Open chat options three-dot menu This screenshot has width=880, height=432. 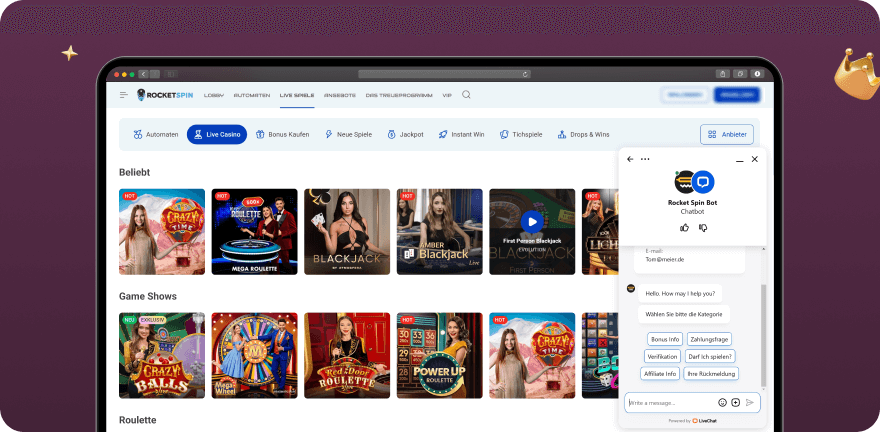click(x=645, y=159)
